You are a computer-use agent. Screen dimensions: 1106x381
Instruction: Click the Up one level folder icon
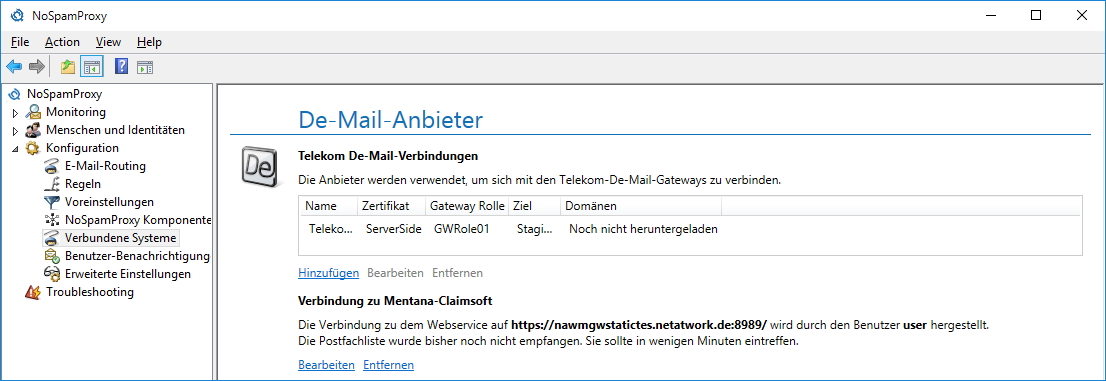pos(68,67)
